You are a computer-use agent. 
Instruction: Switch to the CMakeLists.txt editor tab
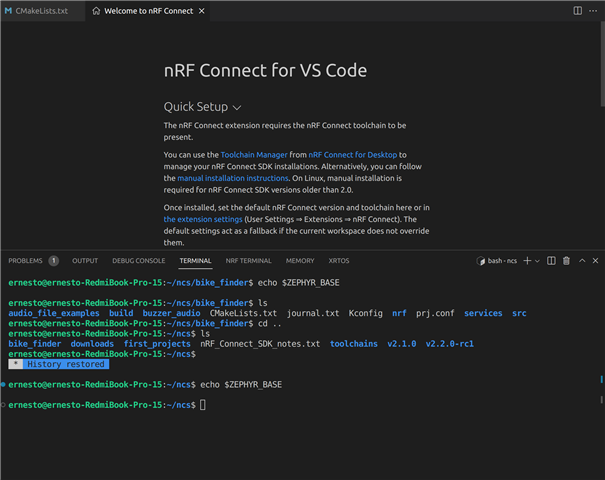tap(42, 11)
